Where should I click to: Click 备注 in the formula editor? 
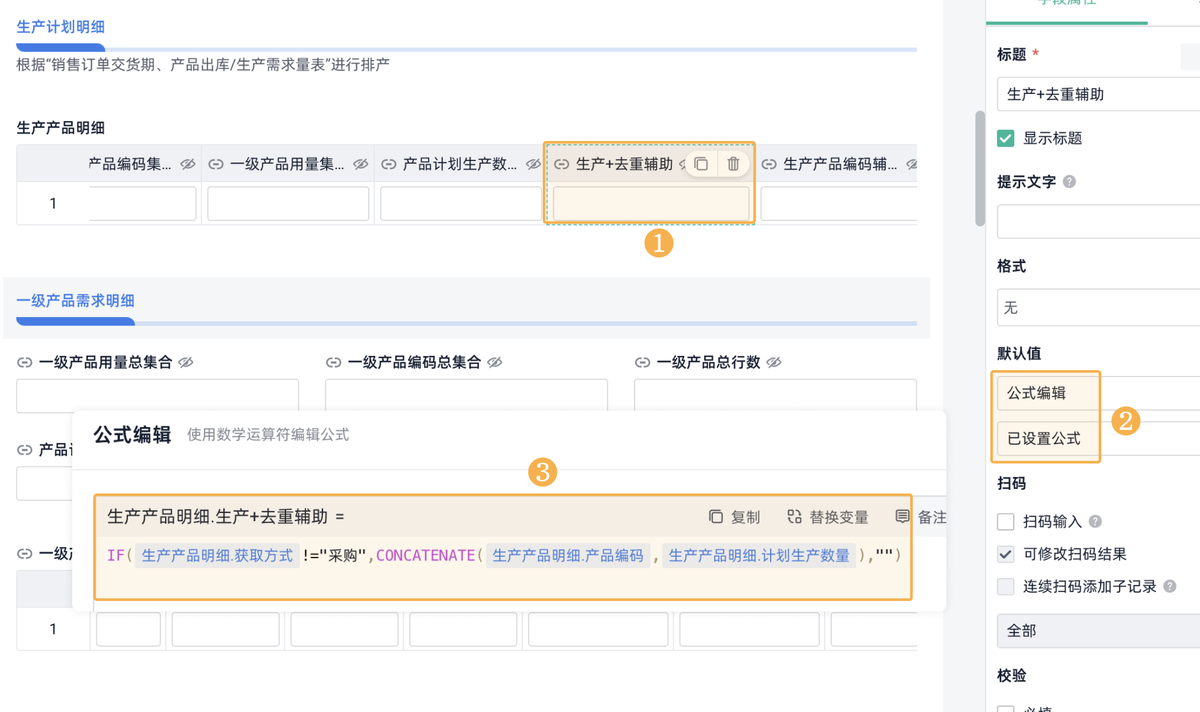tap(931, 517)
